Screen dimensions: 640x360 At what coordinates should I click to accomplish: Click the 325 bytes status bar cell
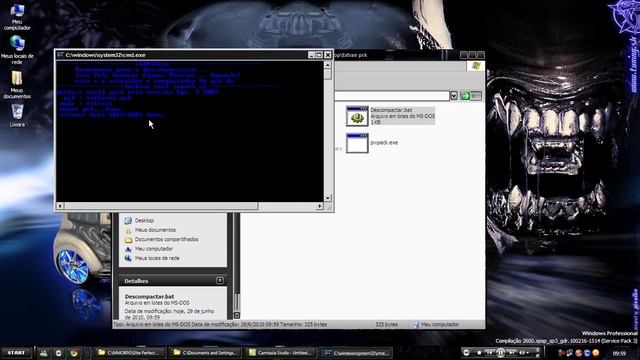click(x=387, y=324)
